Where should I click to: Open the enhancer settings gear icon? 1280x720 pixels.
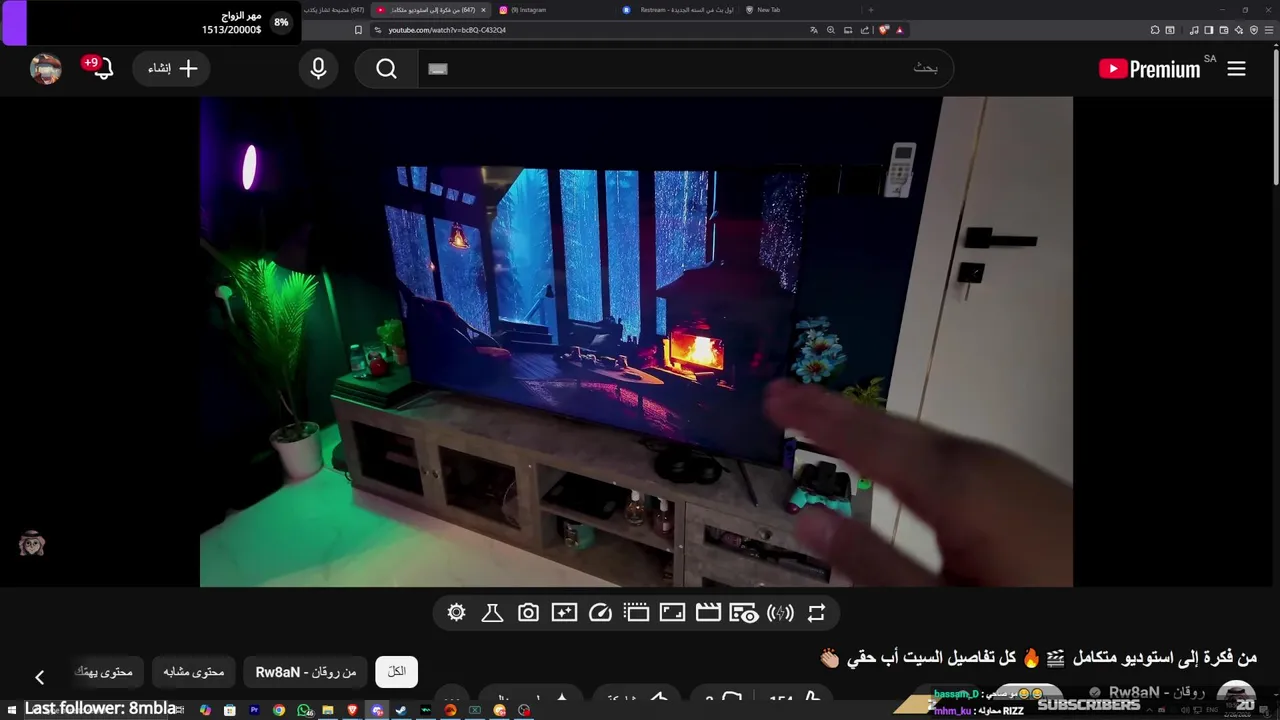click(456, 613)
